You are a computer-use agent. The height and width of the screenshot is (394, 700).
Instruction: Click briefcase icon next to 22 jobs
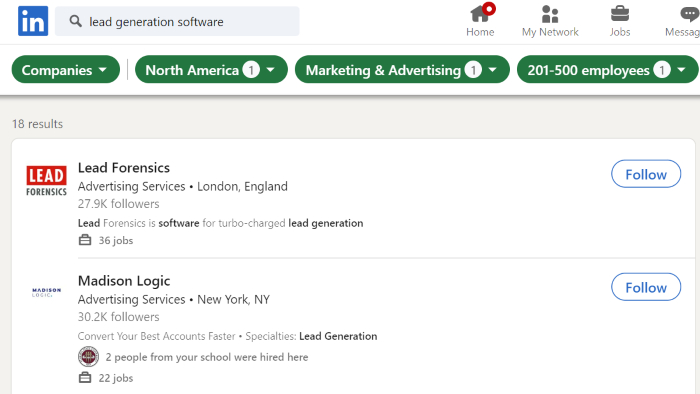pyautogui.click(x=85, y=378)
